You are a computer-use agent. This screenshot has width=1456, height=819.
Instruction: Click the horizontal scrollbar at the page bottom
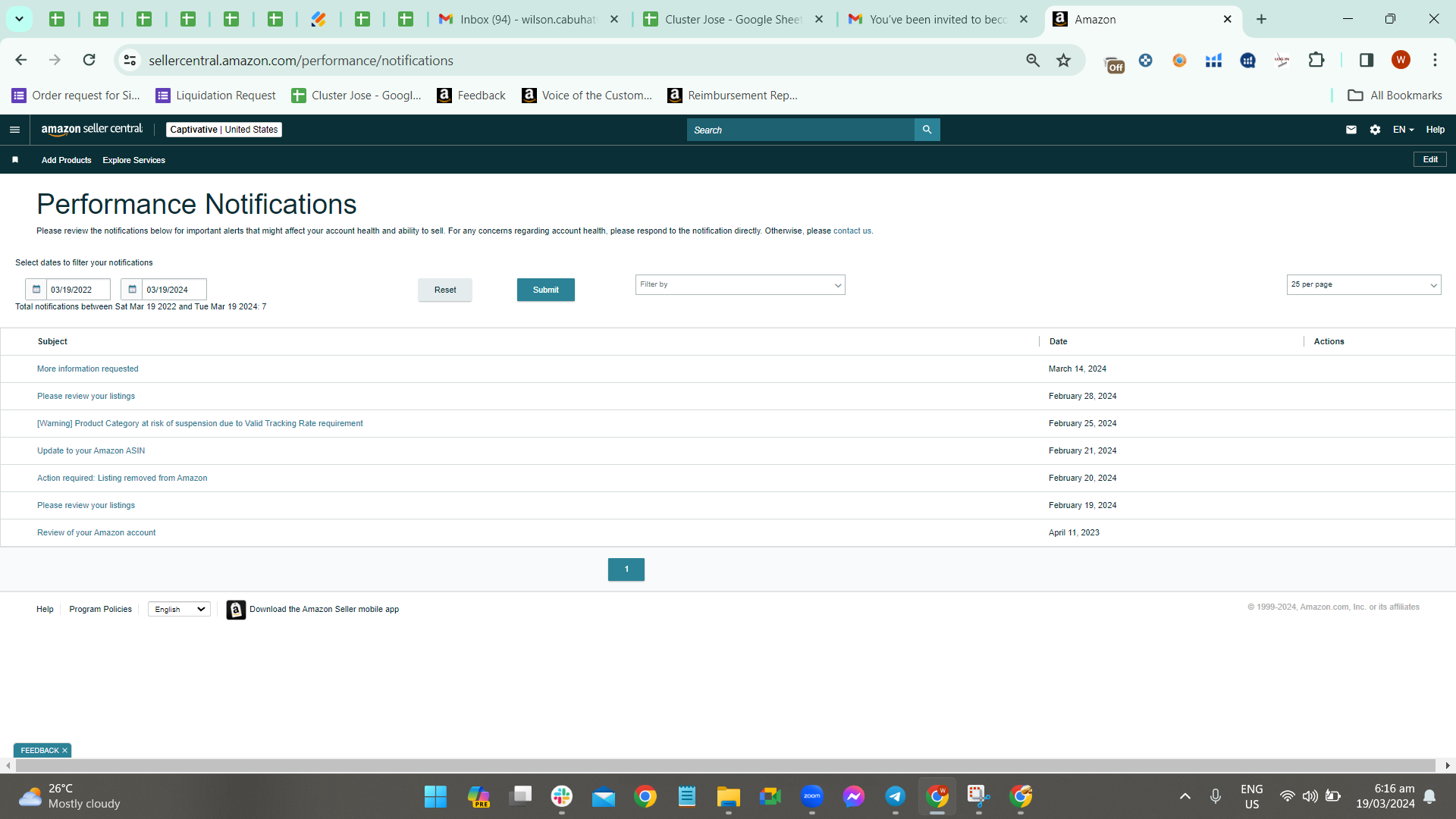click(x=725, y=766)
